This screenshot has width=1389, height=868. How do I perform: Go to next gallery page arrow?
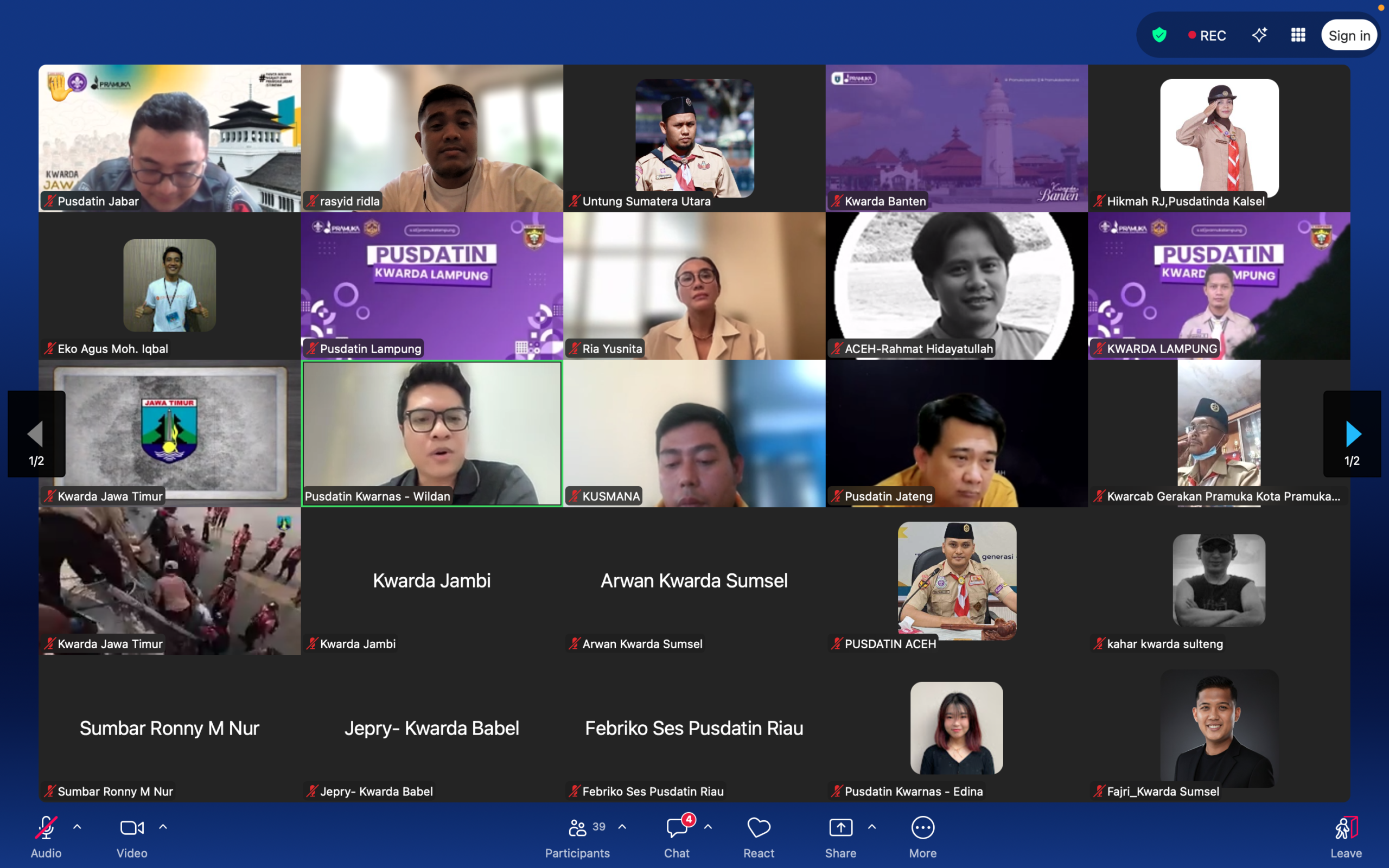[x=1352, y=434]
